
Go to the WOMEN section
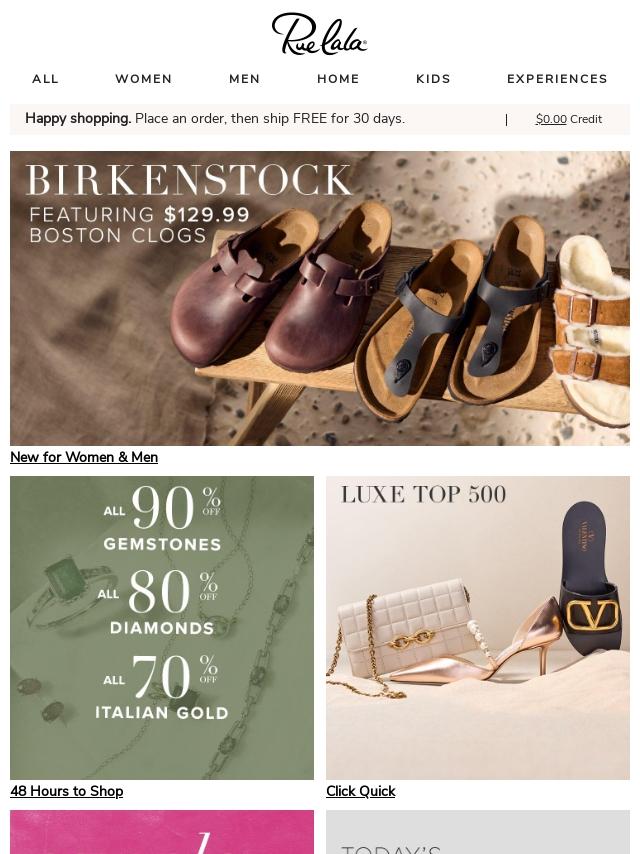[x=143, y=79]
